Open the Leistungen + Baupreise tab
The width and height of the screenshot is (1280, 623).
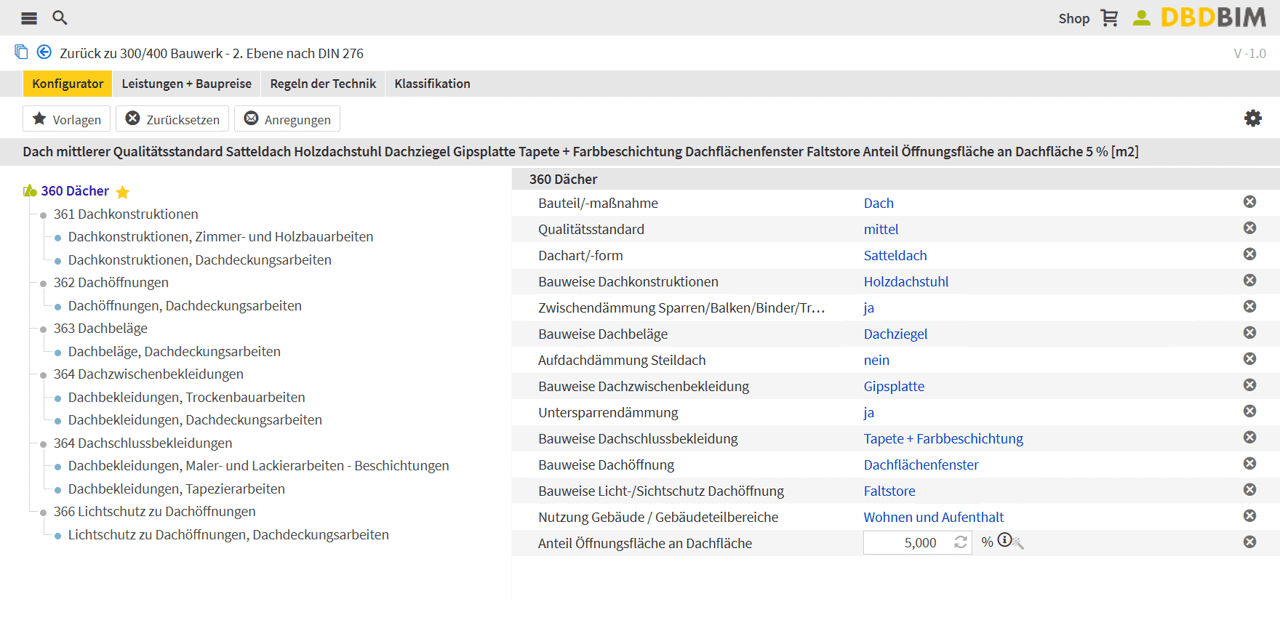[x=187, y=84]
